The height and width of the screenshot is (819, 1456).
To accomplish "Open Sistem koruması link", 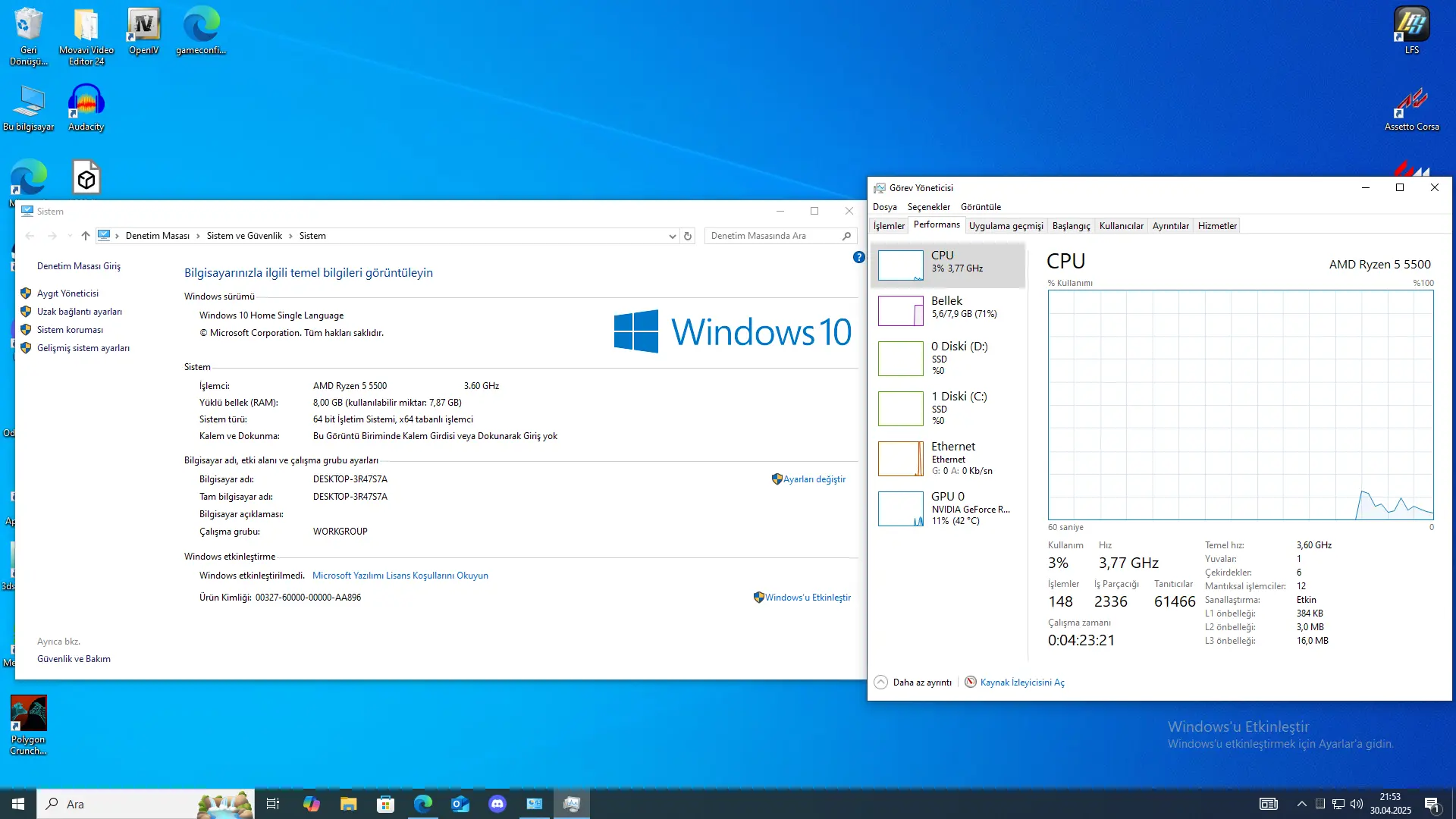I will click(70, 330).
